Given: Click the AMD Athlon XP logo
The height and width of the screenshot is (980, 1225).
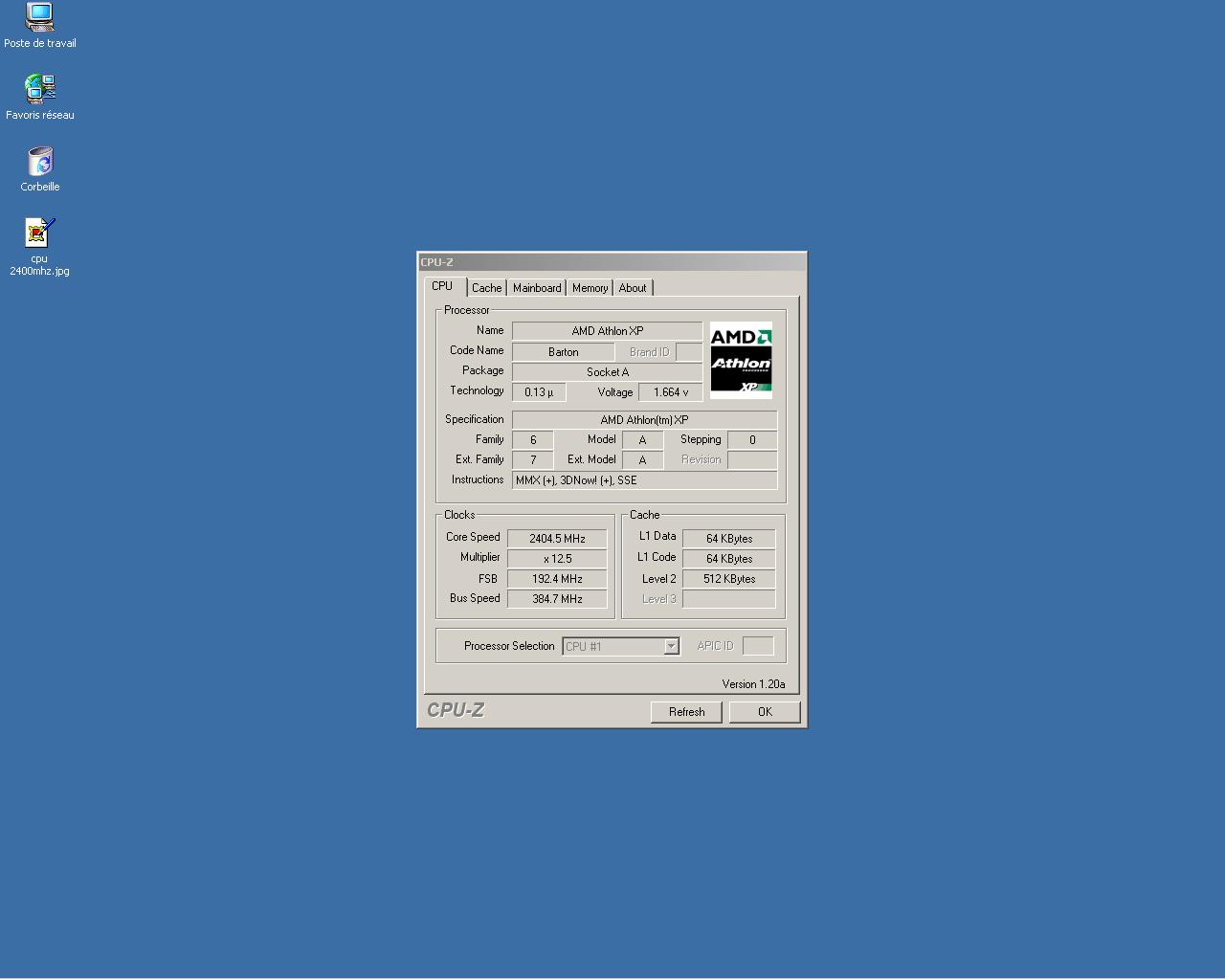Looking at the screenshot, I should tap(741, 361).
